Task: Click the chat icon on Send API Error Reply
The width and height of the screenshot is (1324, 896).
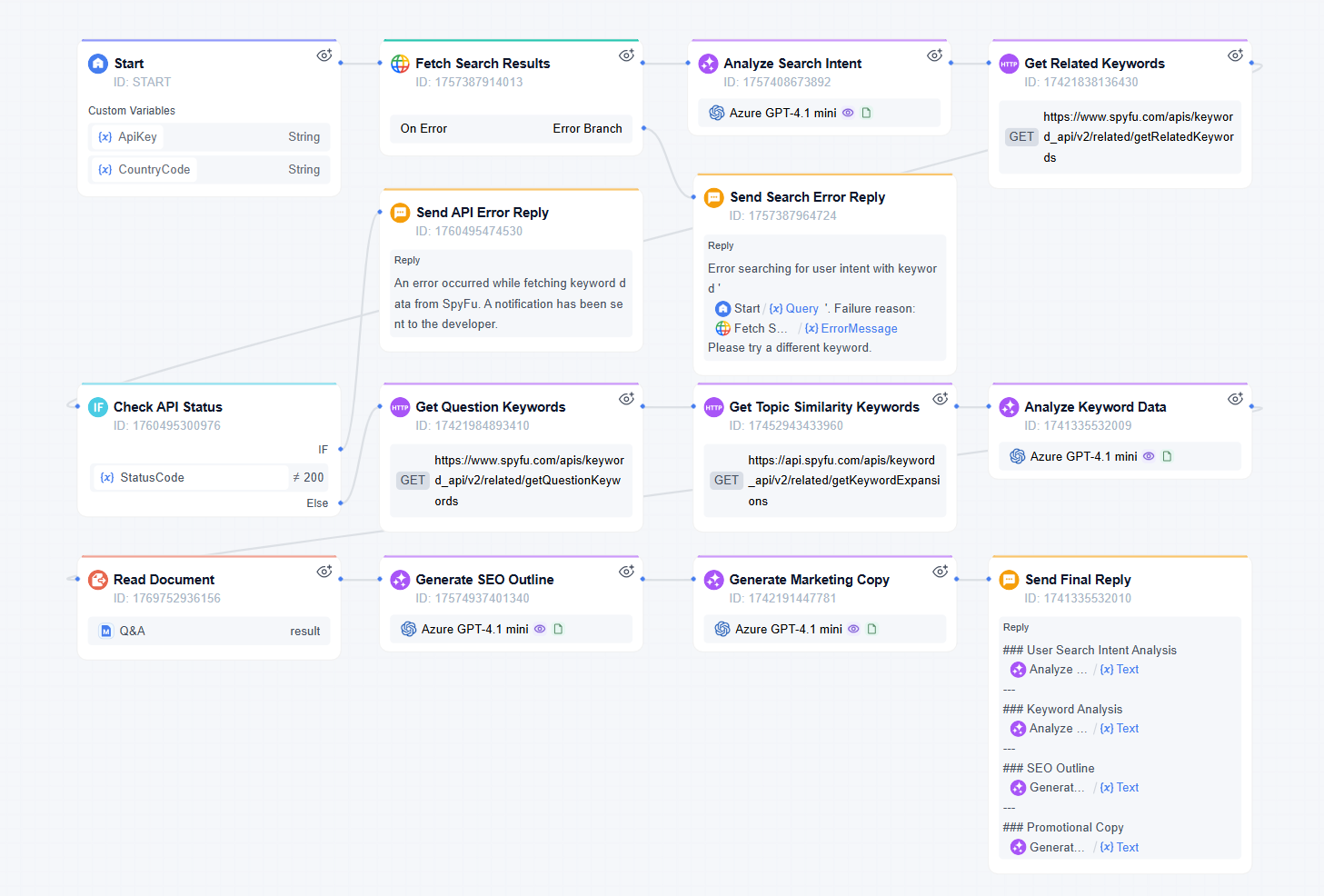Action: point(400,212)
